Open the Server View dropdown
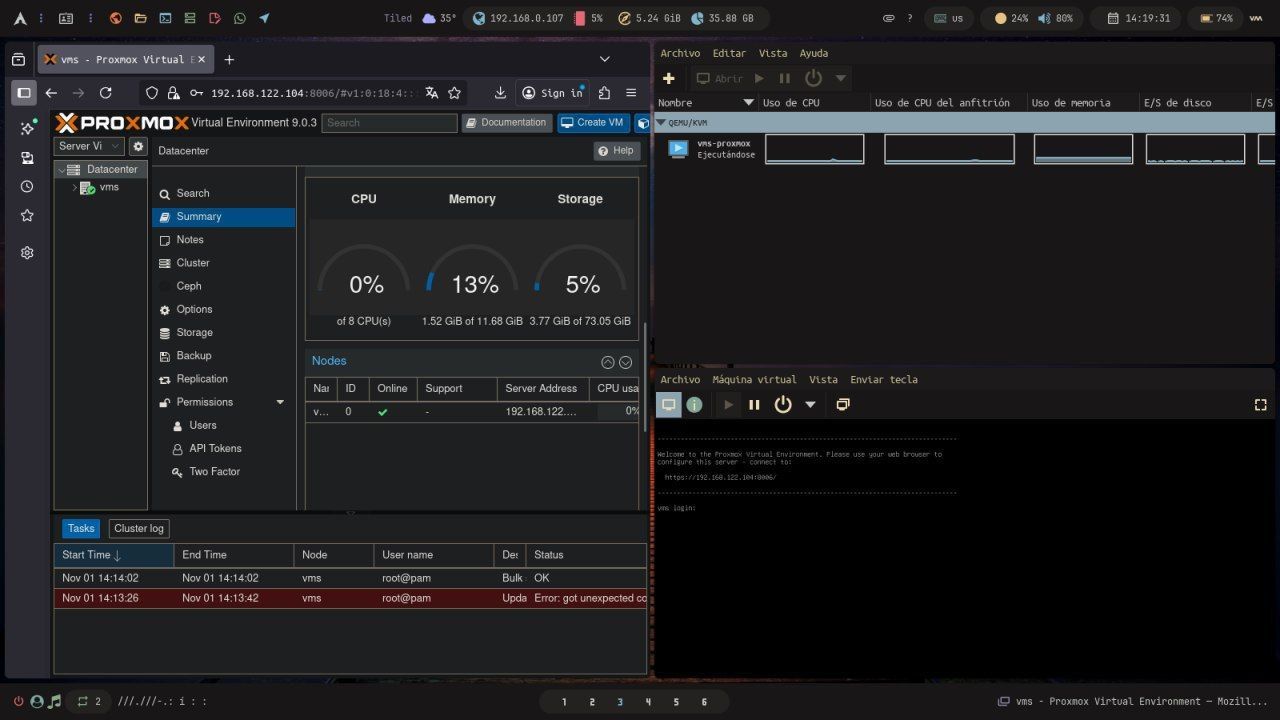Viewport: 1280px width, 720px height. (x=88, y=146)
